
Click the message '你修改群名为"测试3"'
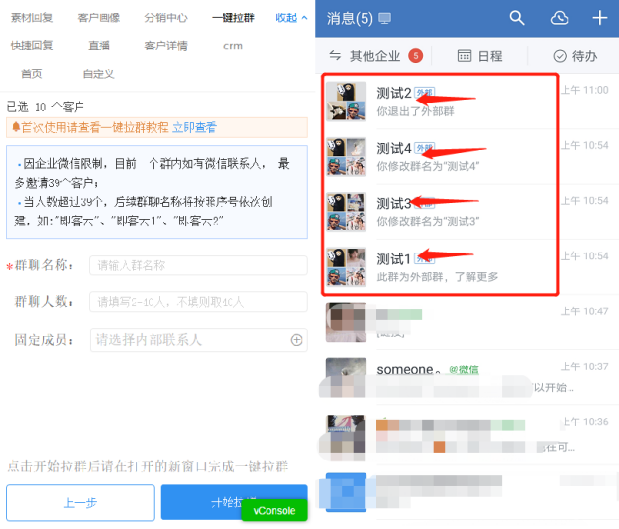(428, 221)
